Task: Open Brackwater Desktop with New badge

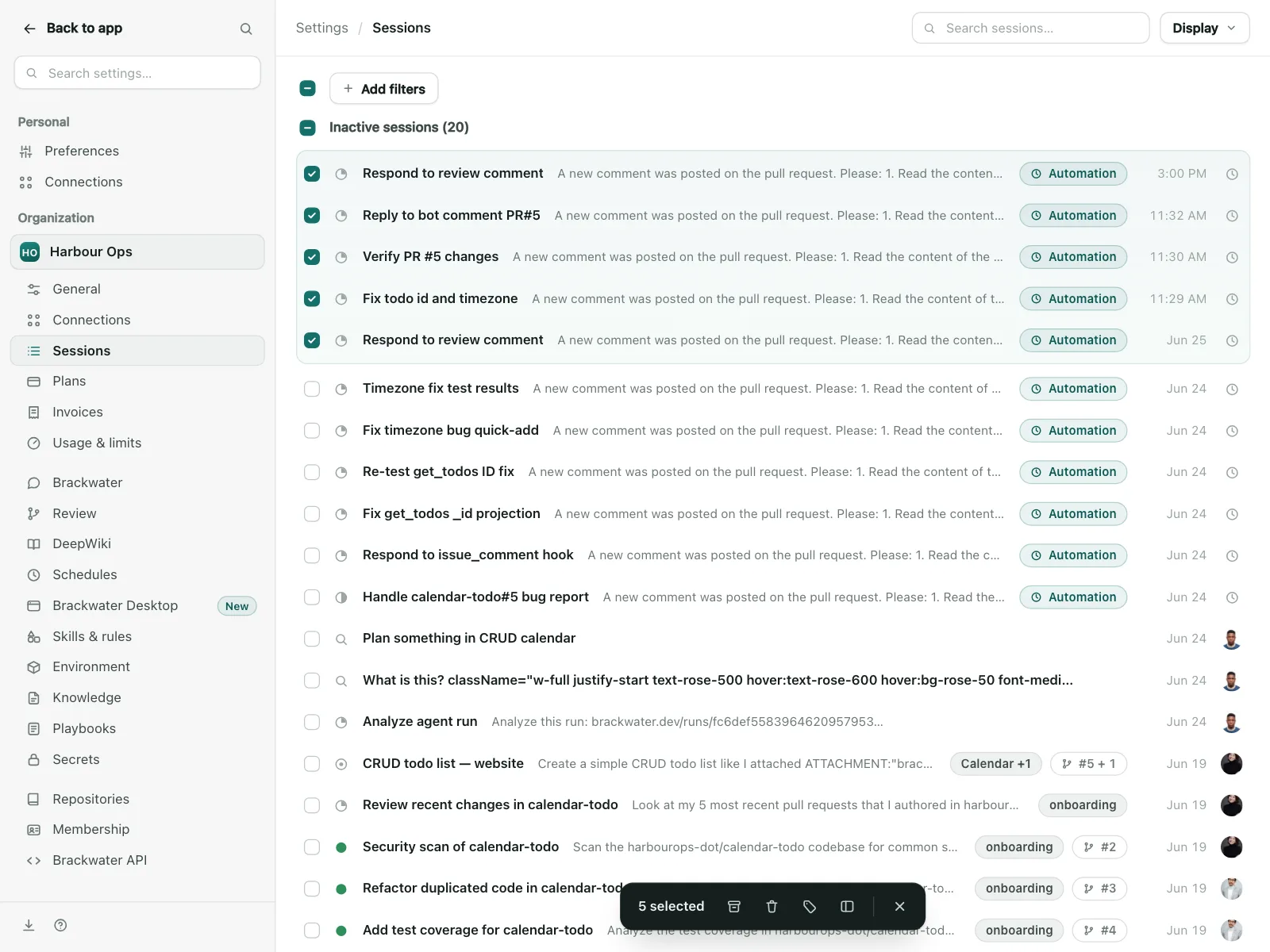Action: 137,605
